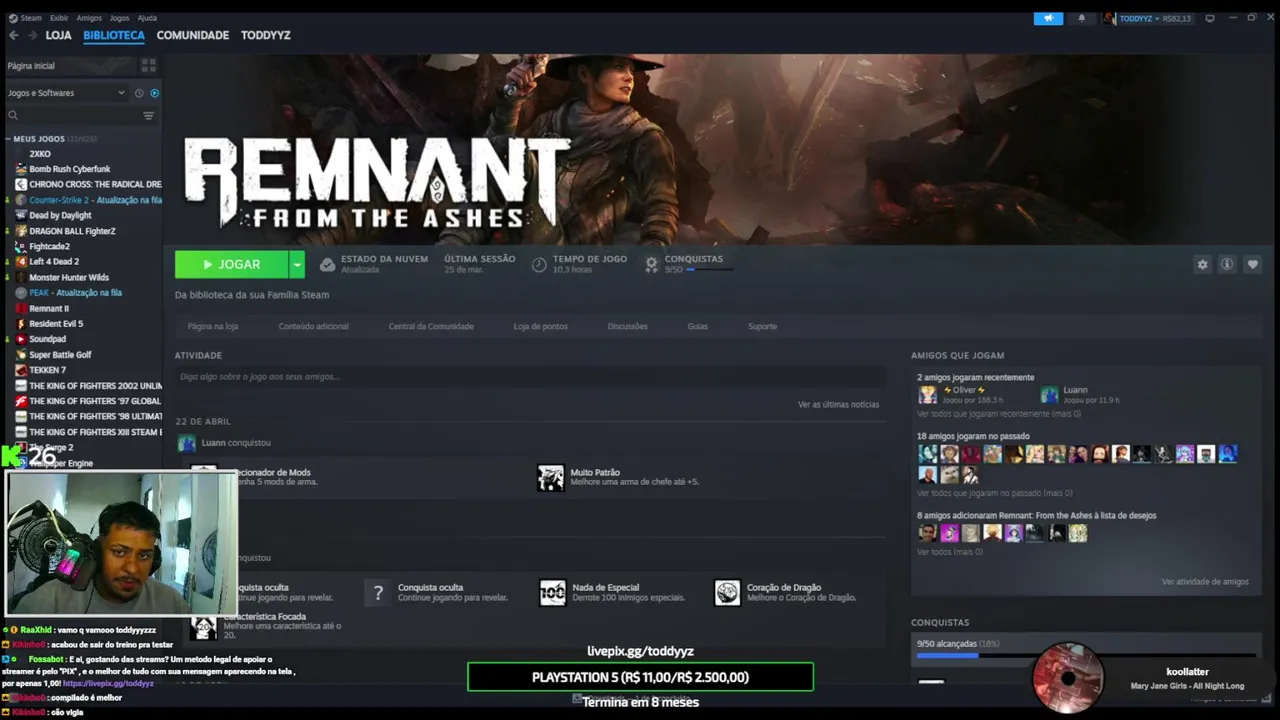Open Guias link
This screenshot has width=1280, height=720.
tap(698, 326)
